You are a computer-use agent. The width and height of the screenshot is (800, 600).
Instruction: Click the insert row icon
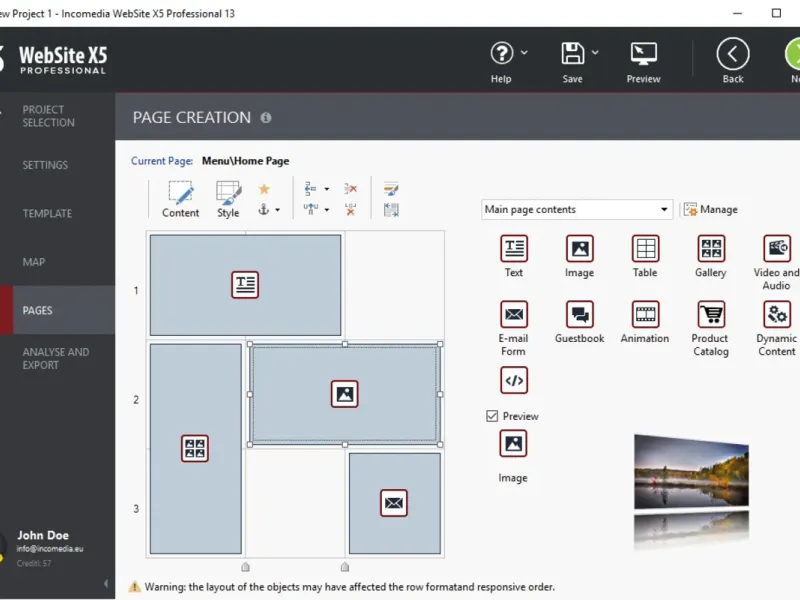[x=310, y=189]
